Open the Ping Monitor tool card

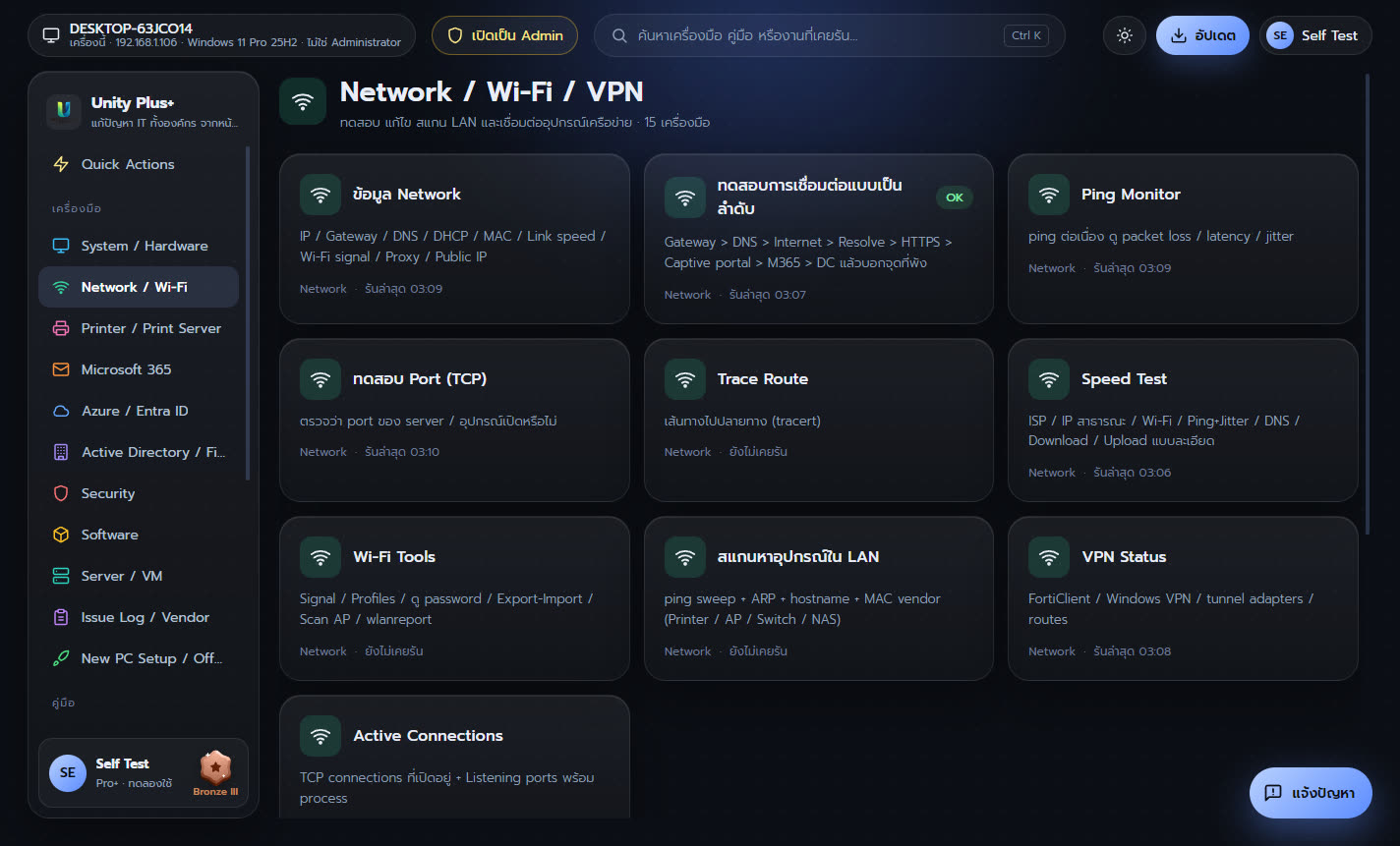(x=1183, y=239)
